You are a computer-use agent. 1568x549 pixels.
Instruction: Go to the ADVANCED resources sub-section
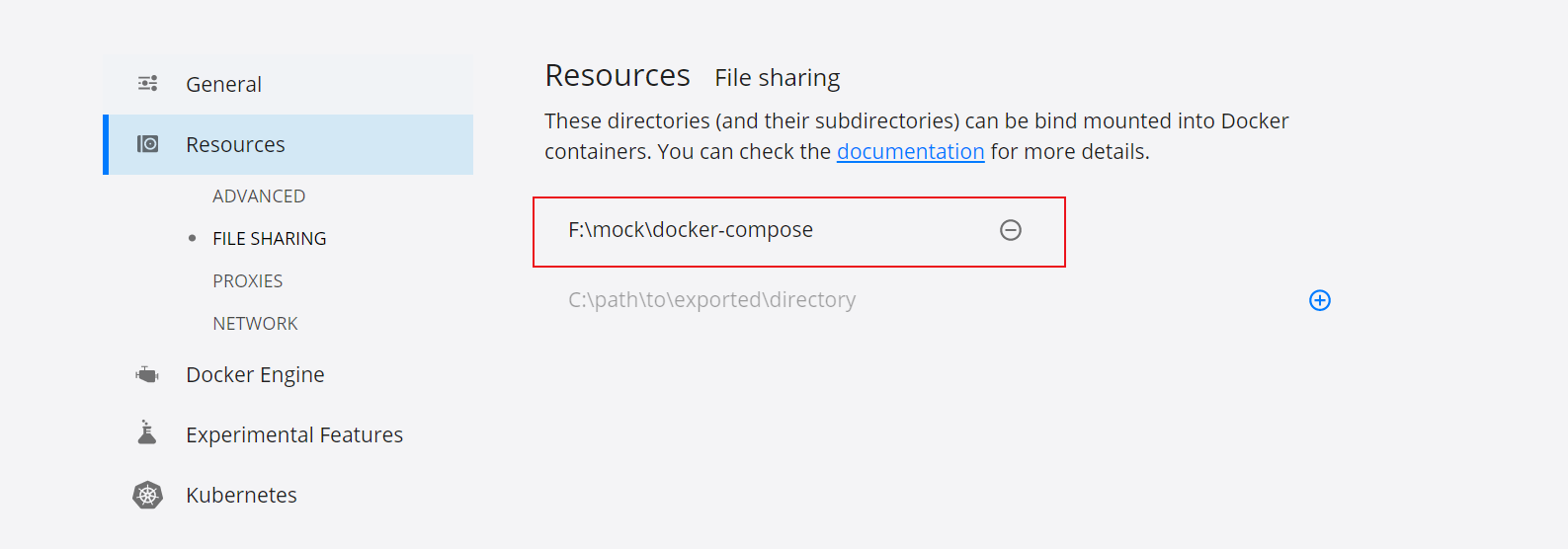click(259, 196)
